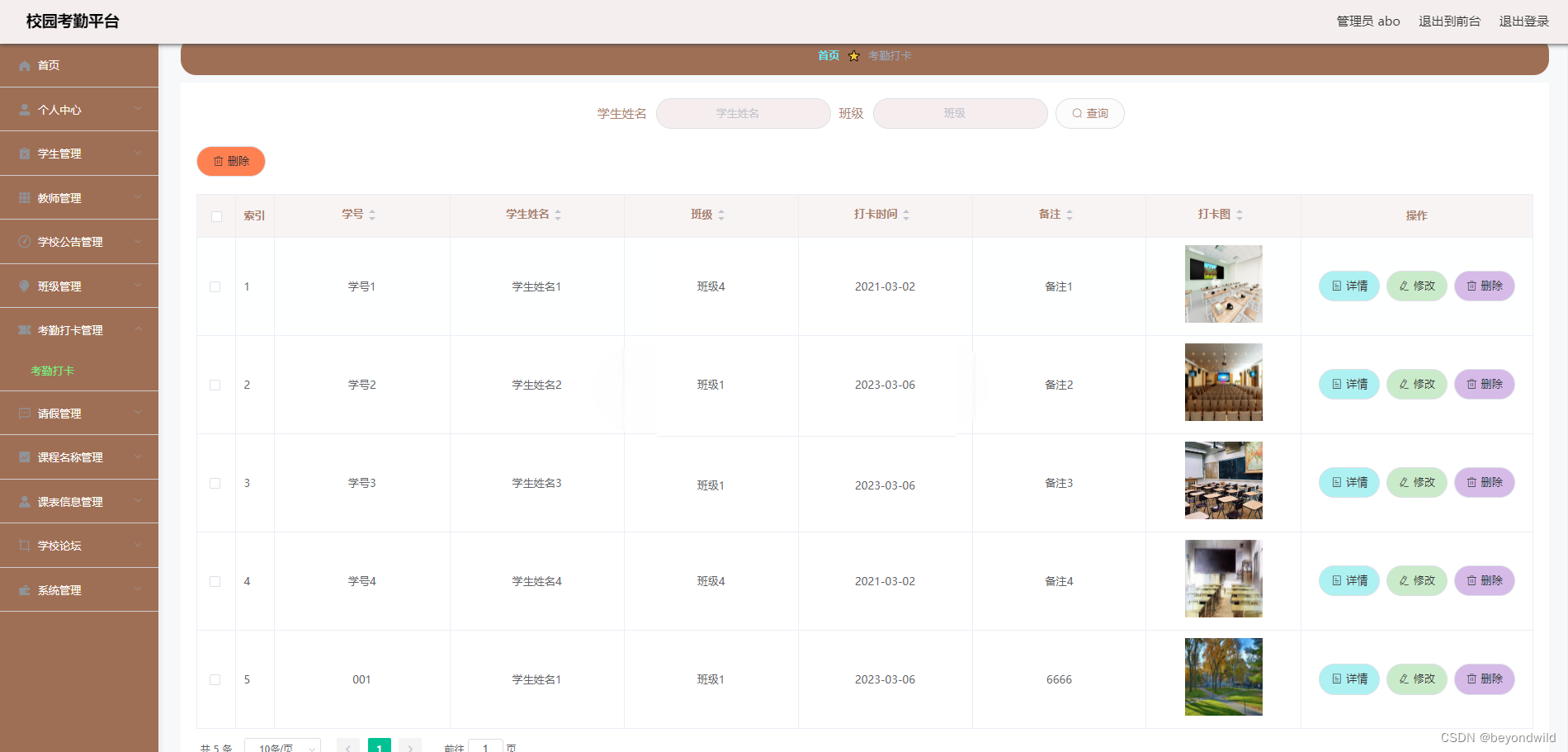Check the checkbox for row with 学号2

[215, 385]
